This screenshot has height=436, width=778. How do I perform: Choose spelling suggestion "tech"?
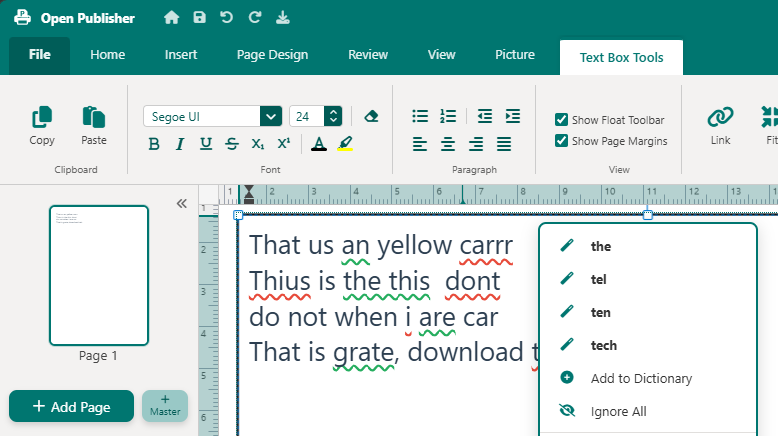tap(648, 345)
